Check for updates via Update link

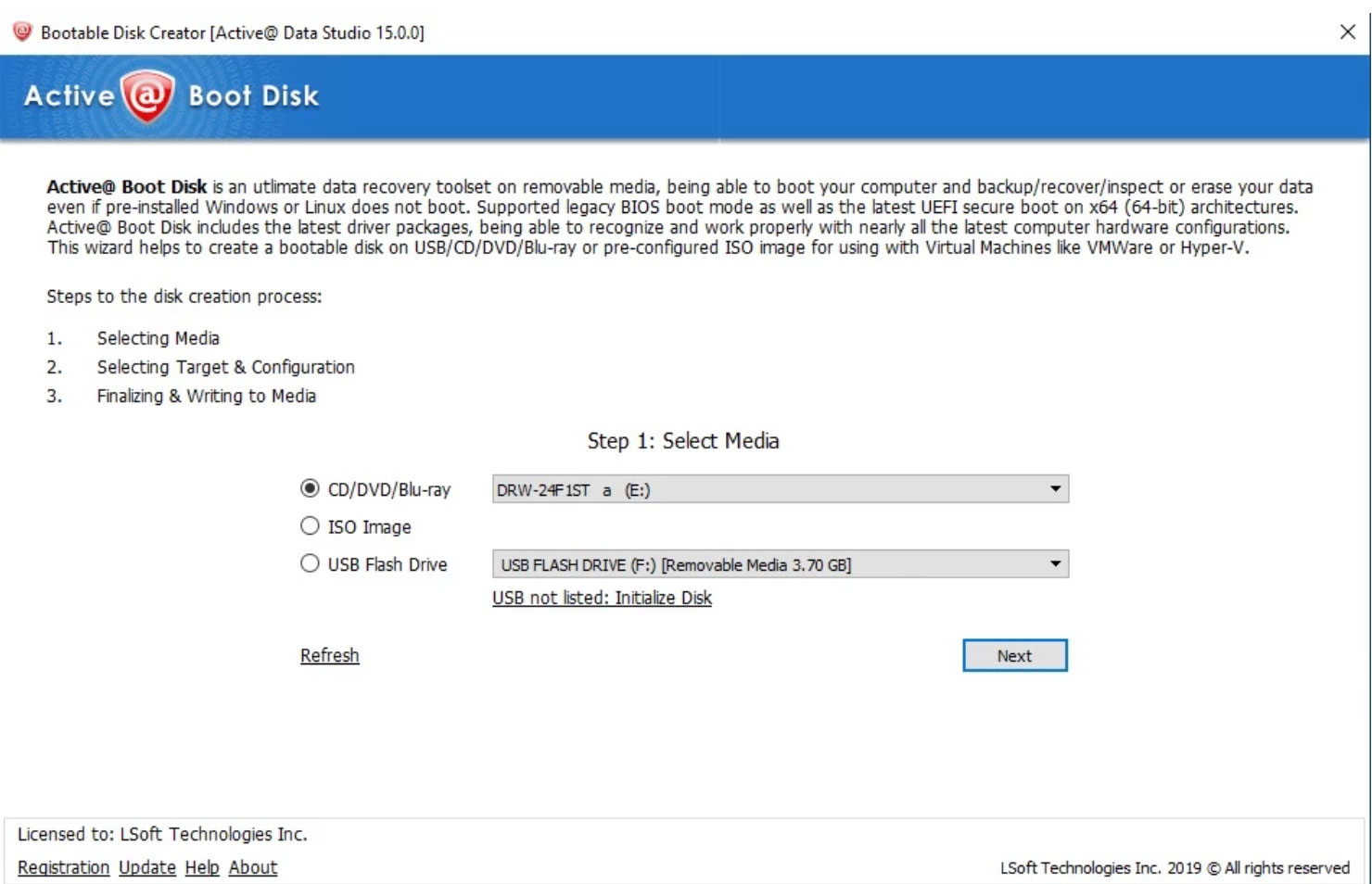coord(147,867)
